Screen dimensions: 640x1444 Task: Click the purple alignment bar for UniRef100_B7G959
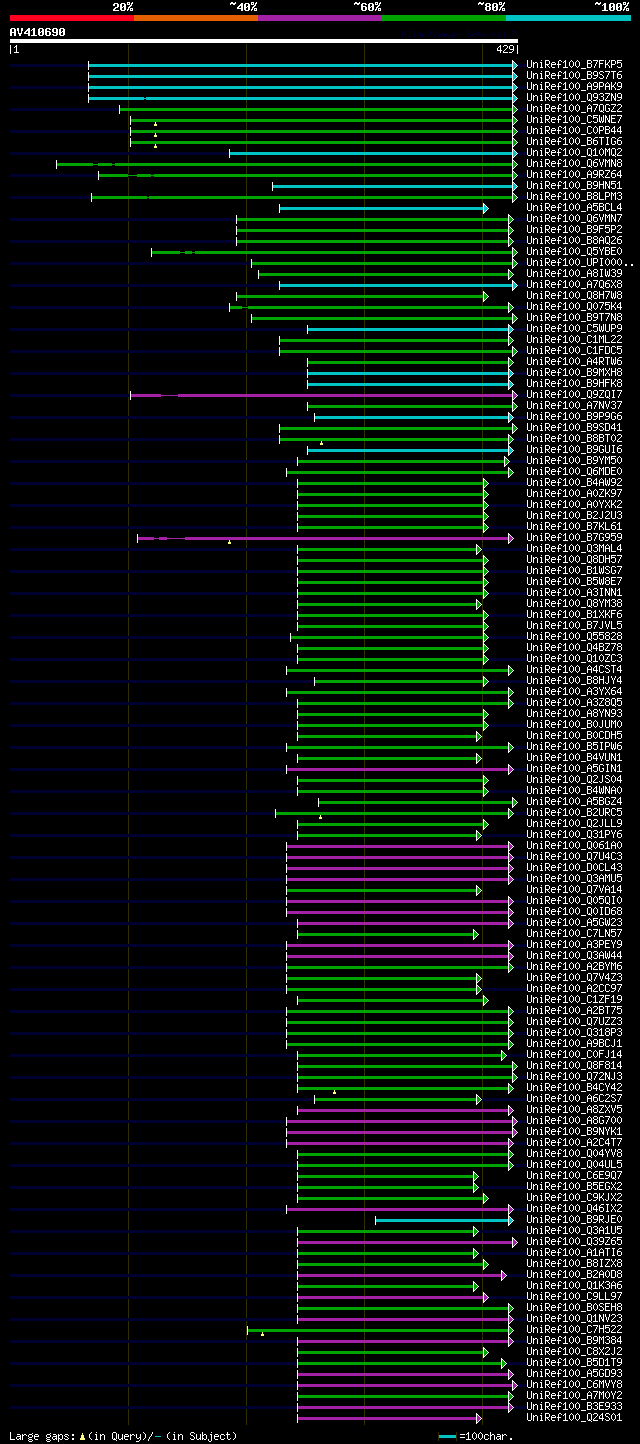point(324,538)
